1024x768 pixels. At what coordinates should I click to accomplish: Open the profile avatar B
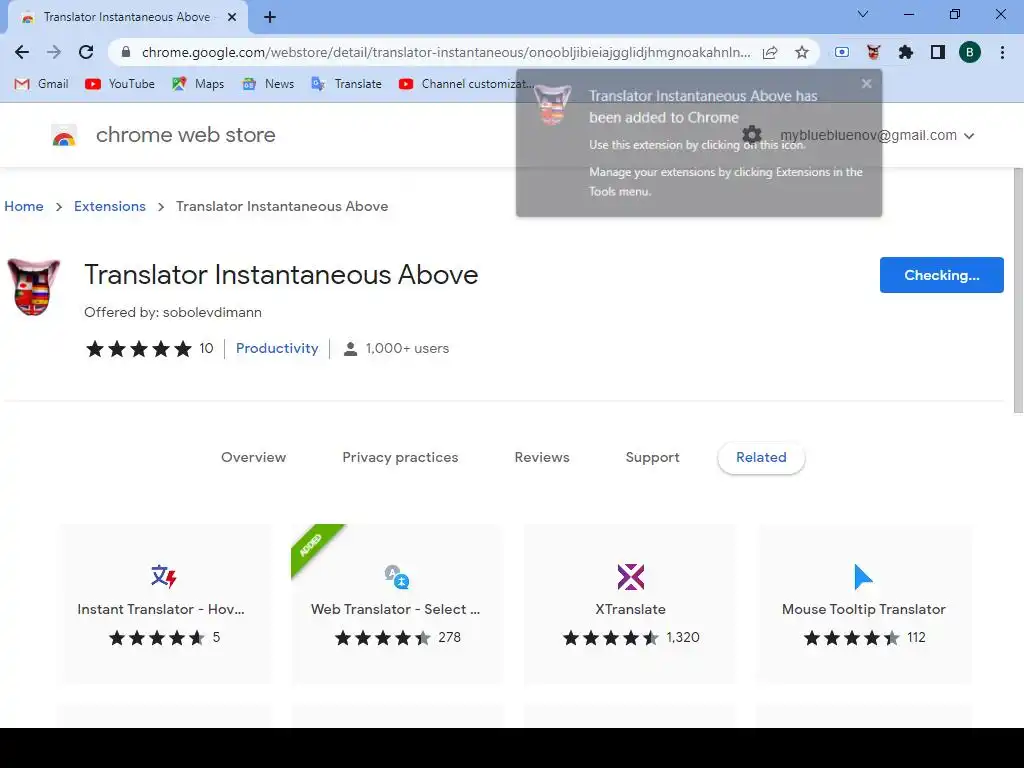(x=970, y=52)
